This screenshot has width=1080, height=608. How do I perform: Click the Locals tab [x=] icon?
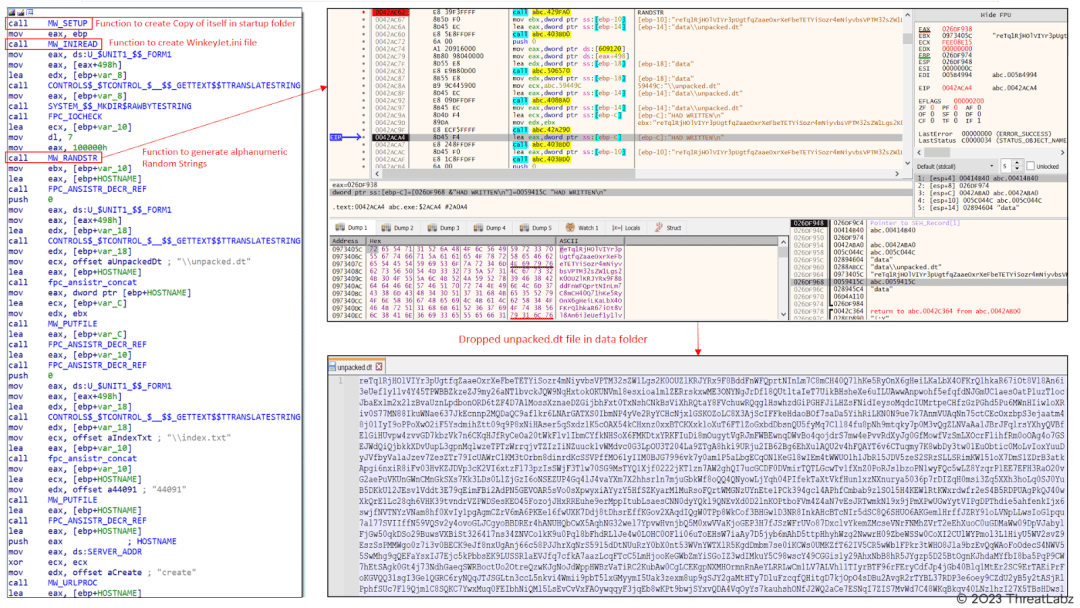[618, 228]
